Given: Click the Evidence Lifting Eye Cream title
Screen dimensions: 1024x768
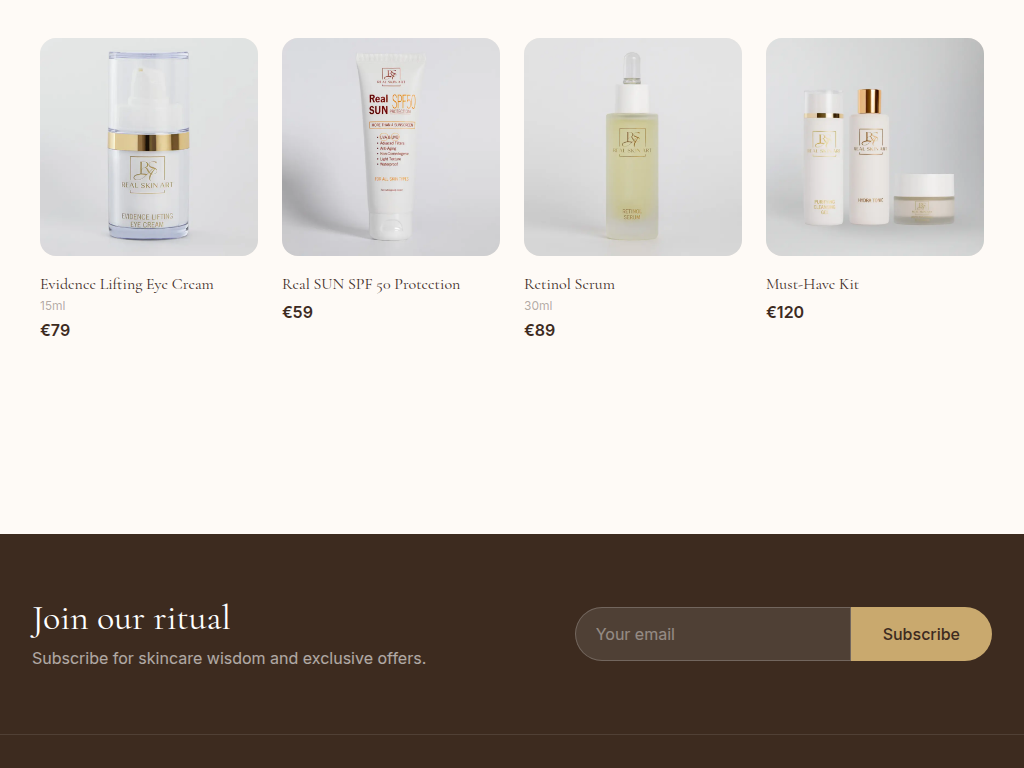Looking at the screenshot, I should (127, 285).
